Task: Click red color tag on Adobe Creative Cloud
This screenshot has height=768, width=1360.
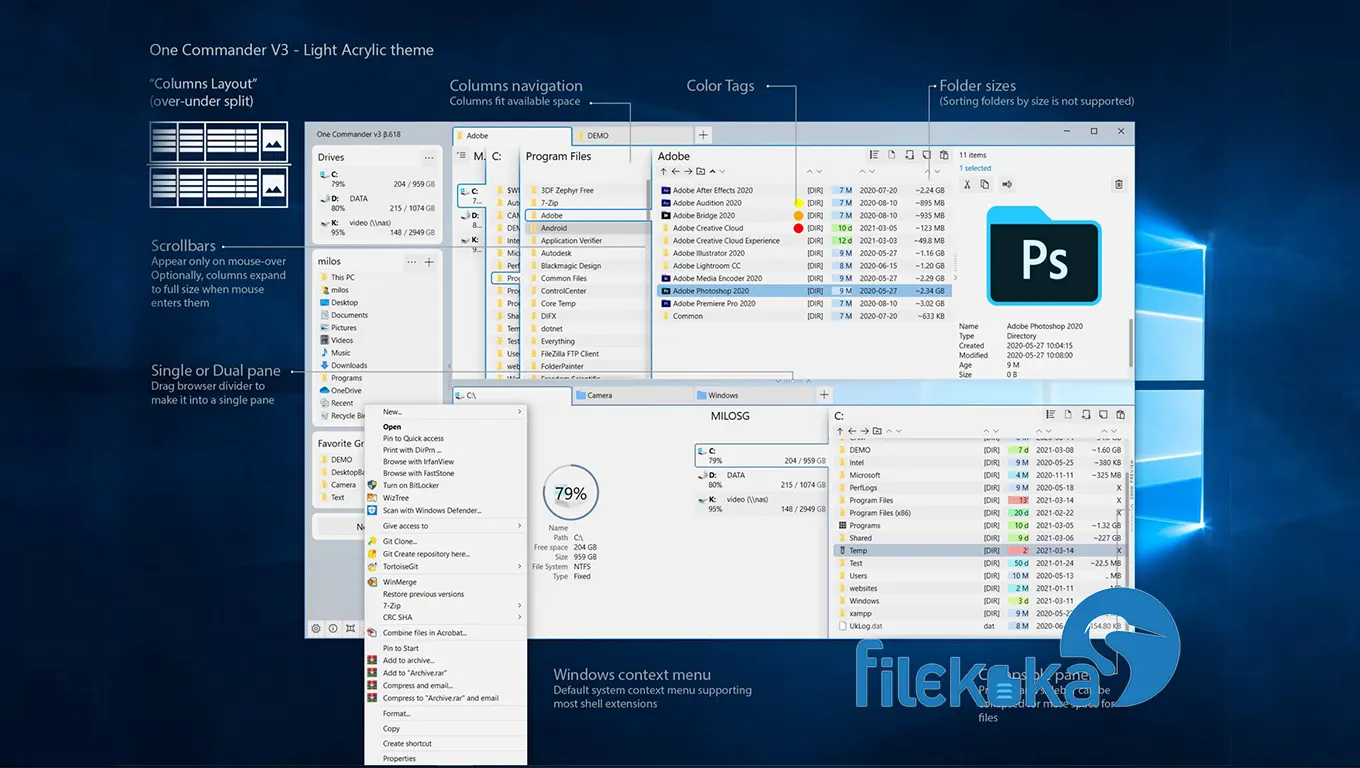Action: coord(798,228)
